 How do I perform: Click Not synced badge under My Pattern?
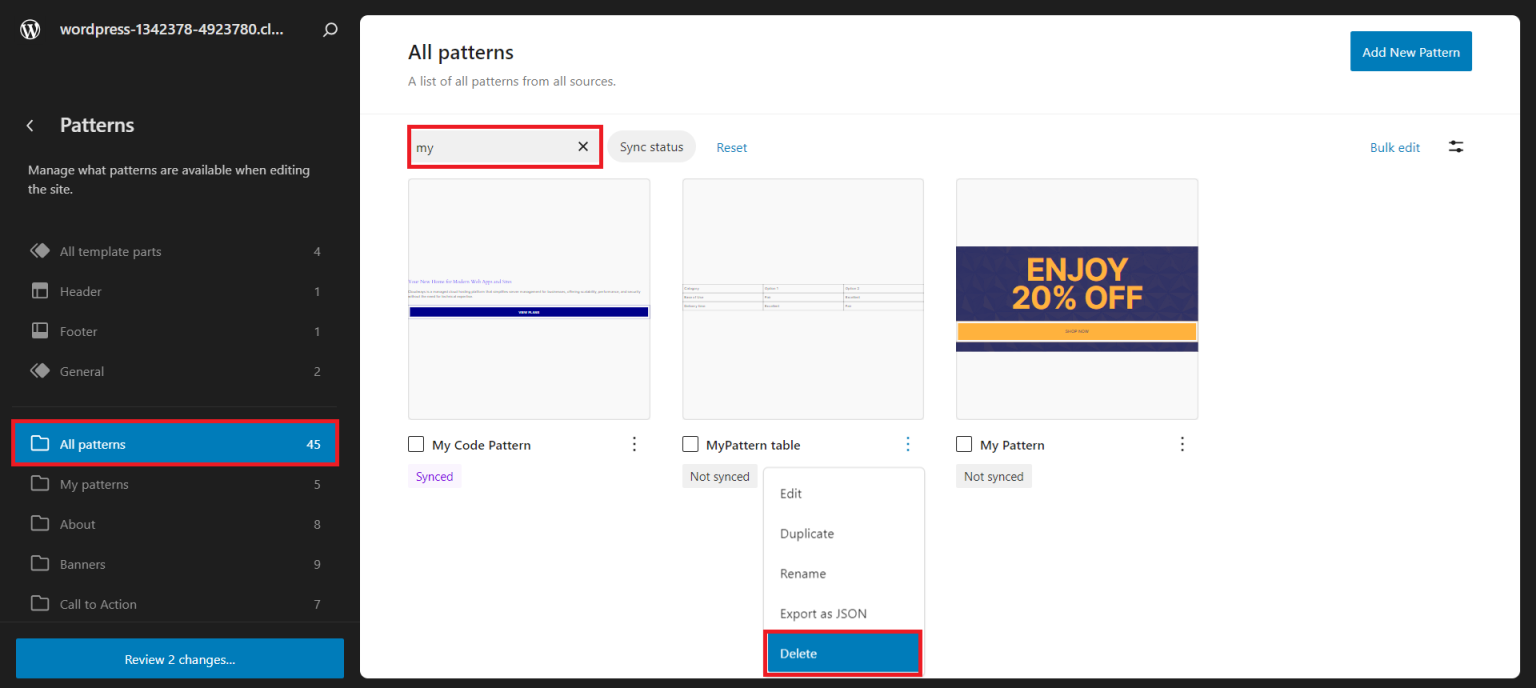point(993,477)
